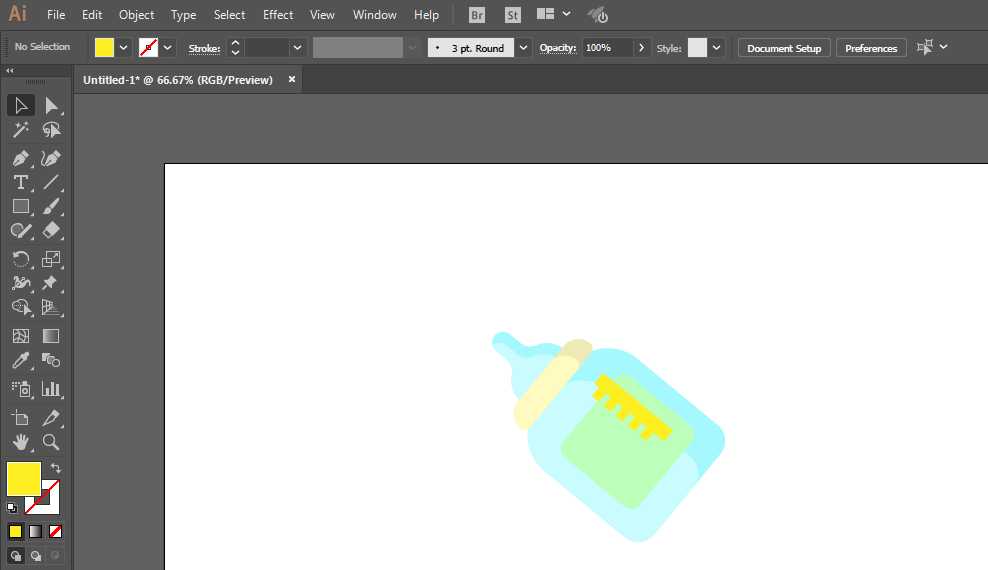Select the Rectangle tool
988x570 pixels.
[x=20, y=207]
